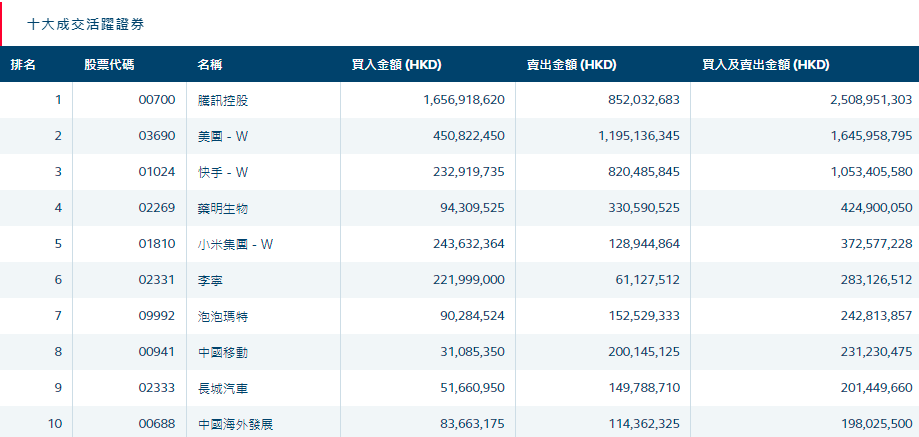Select the name 長城汽車
Screen dimensions: 919x437
point(223,388)
